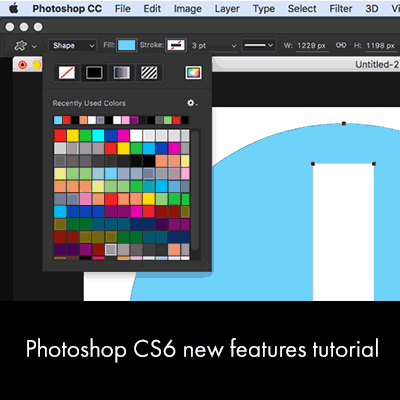The height and width of the screenshot is (400, 400).
Task: Click the top anchor point on blue circle
Action: (344, 124)
